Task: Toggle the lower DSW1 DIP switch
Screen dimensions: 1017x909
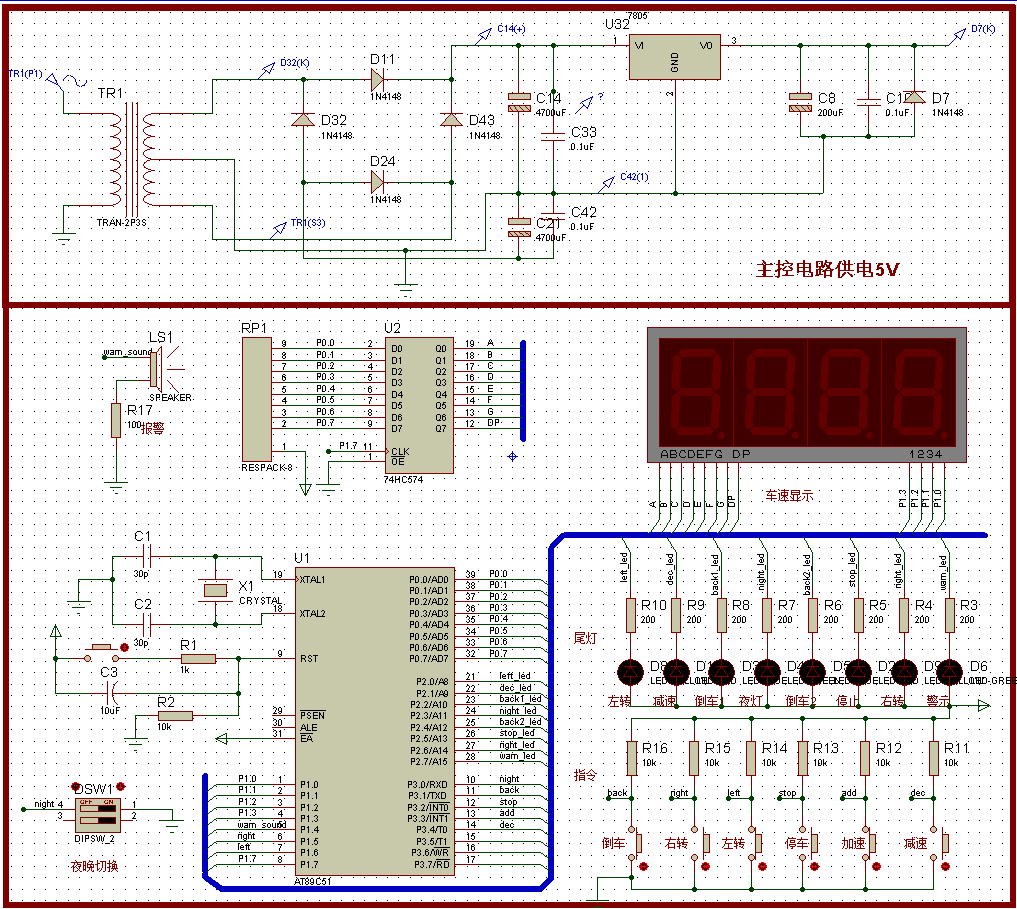Action: (97, 820)
